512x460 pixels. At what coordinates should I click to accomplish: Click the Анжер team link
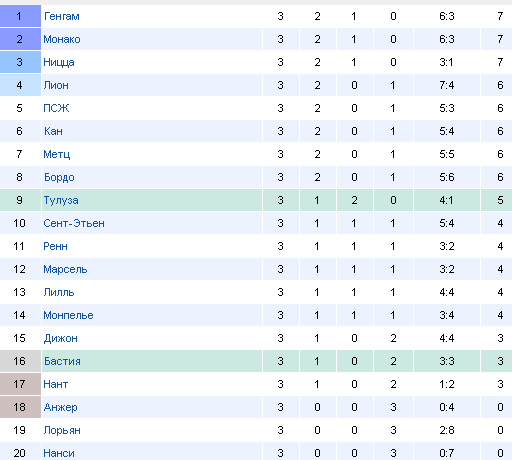[60, 407]
